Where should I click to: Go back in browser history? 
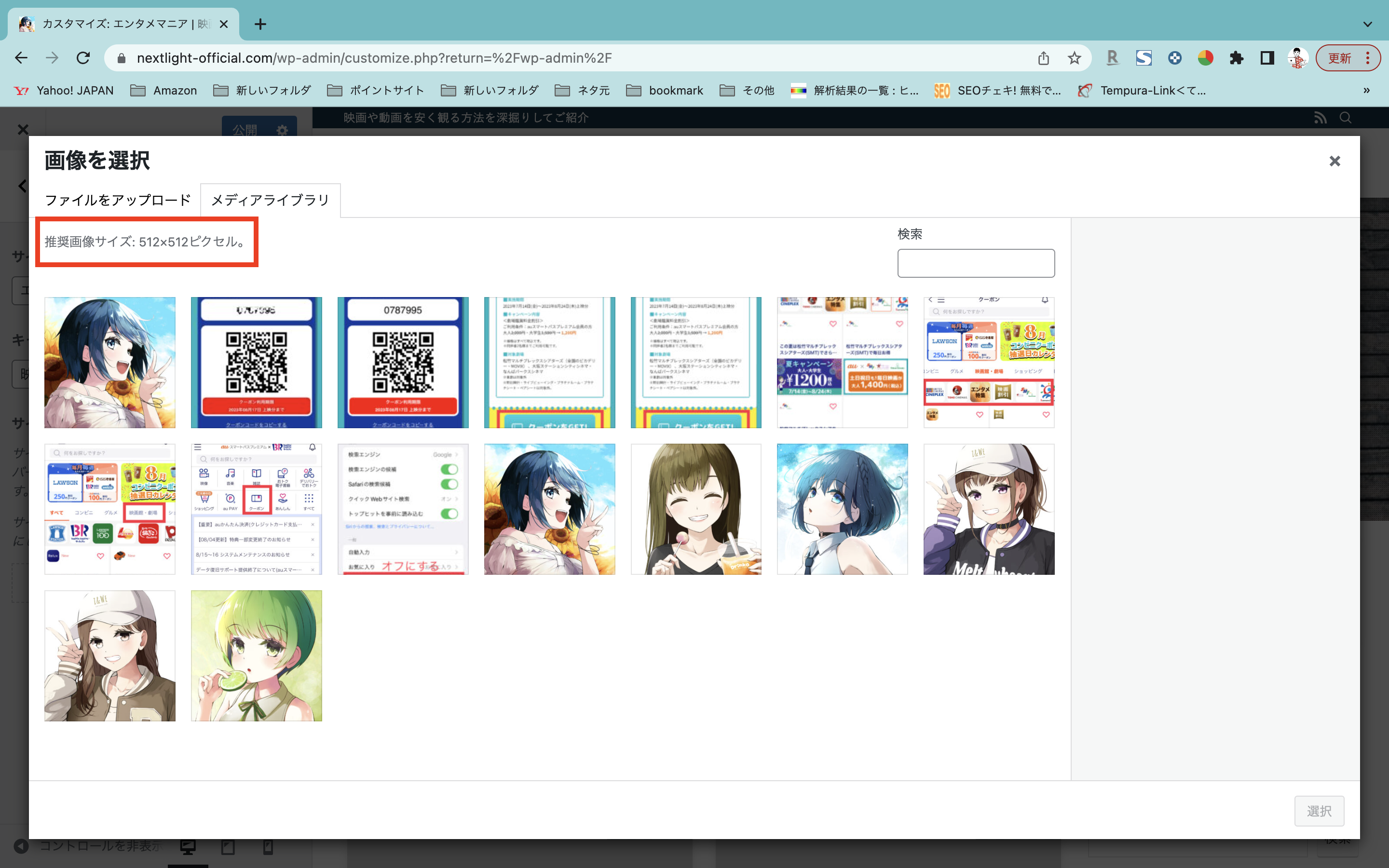point(21,58)
